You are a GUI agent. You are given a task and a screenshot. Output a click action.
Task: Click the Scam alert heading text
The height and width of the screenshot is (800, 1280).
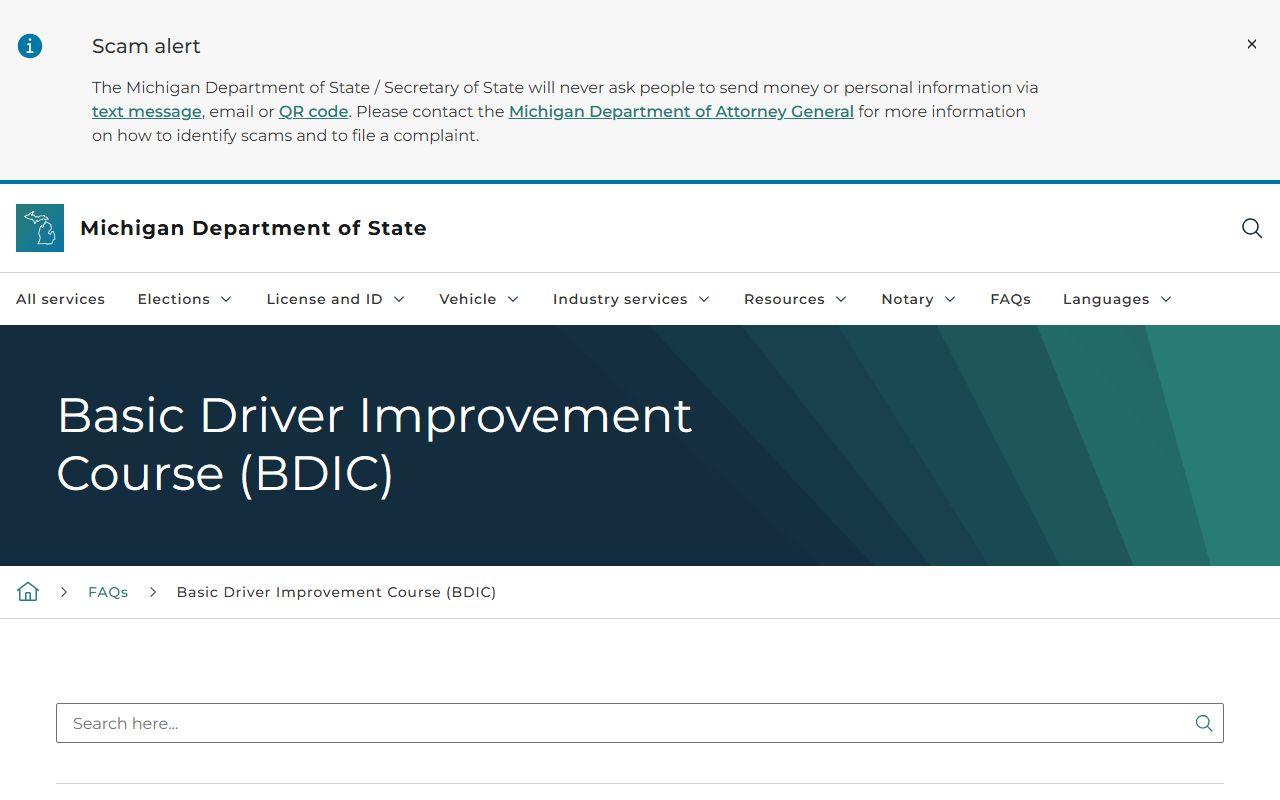pos(146,46)
